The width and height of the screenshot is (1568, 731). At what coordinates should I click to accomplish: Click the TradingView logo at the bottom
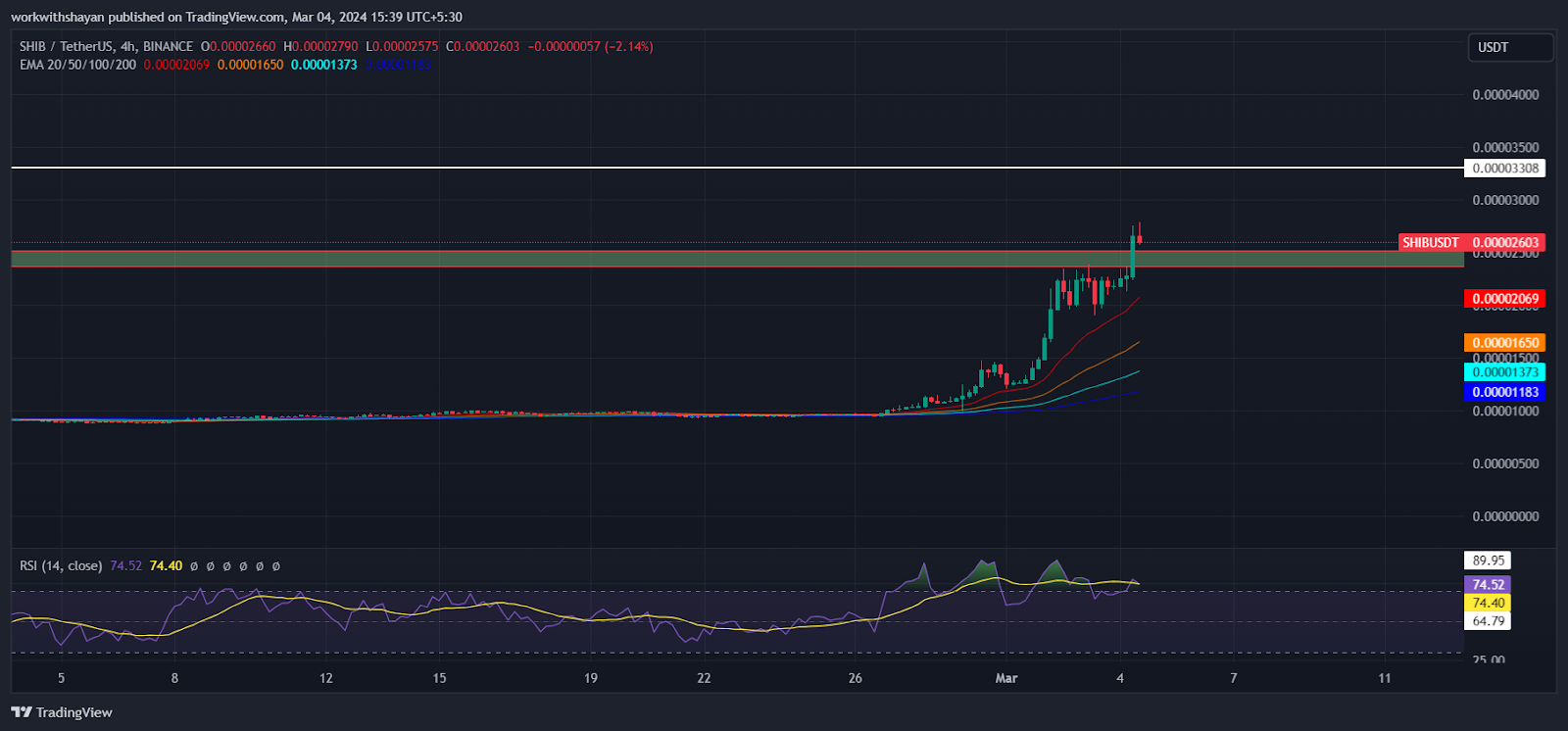click(x=62, y=712)
